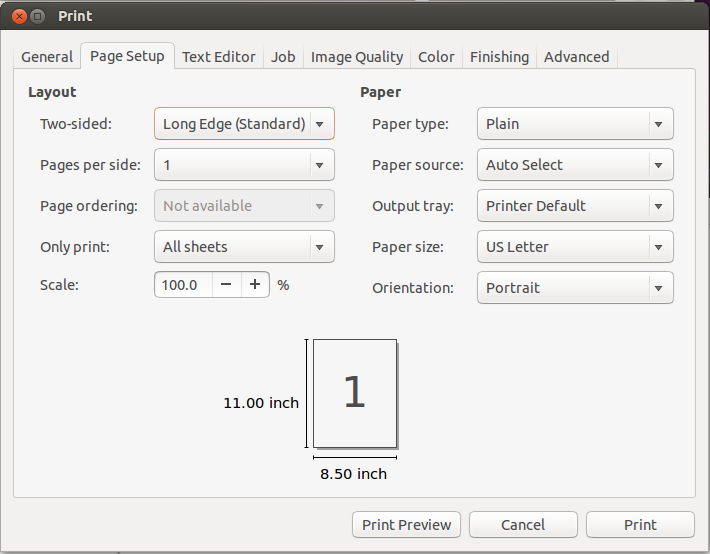Open the Two-sided dropdown

(x=244, y=124)
